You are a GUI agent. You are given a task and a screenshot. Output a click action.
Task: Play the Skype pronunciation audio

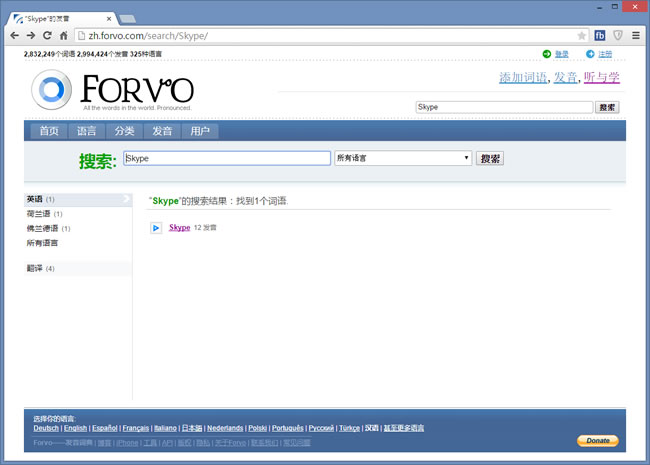click(x=156, y=228)
